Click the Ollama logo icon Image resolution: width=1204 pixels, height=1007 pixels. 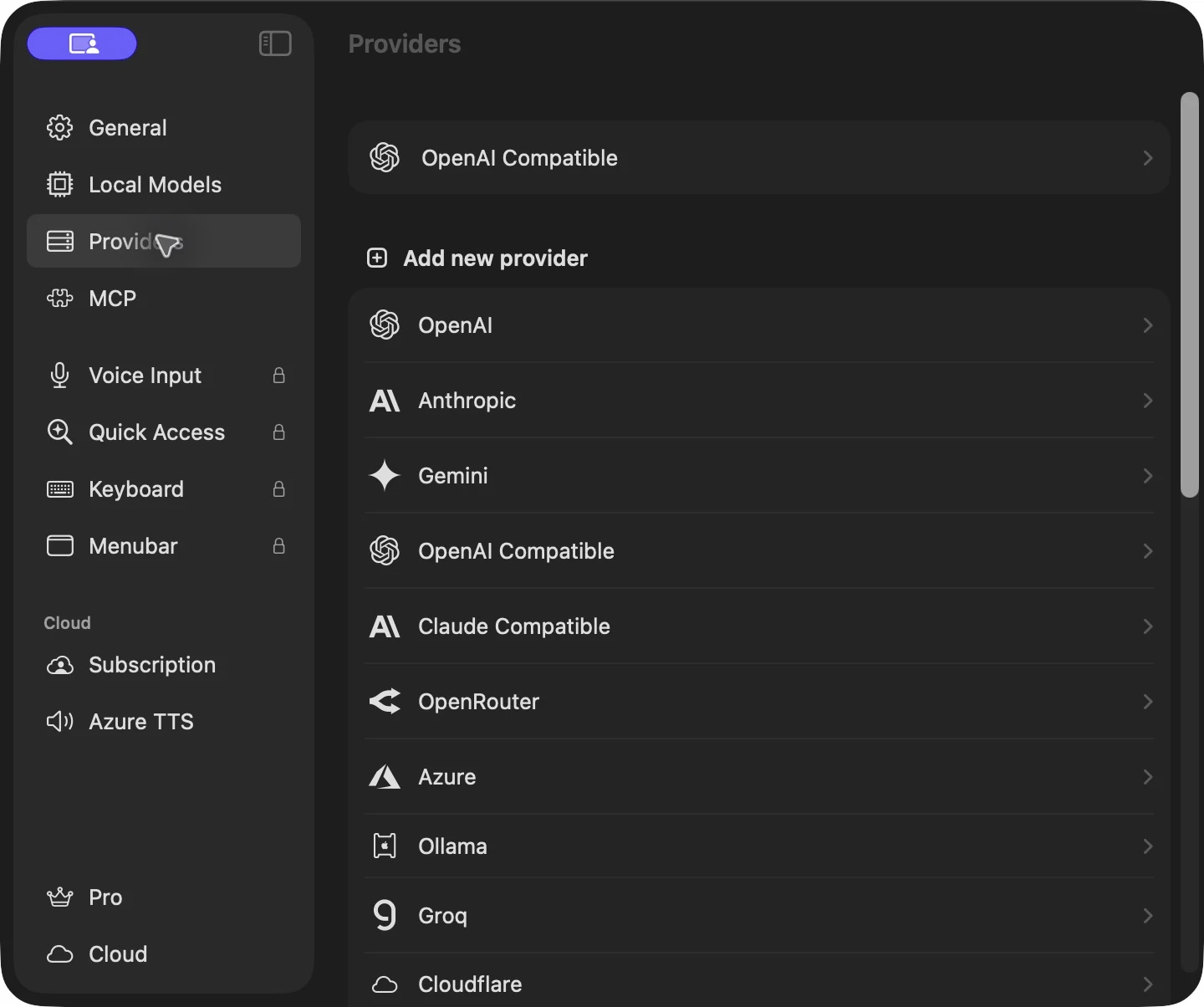coord(385,846)
